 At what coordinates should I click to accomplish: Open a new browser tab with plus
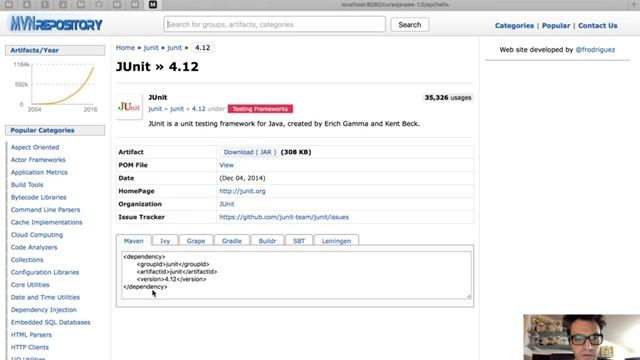point(634,4)
